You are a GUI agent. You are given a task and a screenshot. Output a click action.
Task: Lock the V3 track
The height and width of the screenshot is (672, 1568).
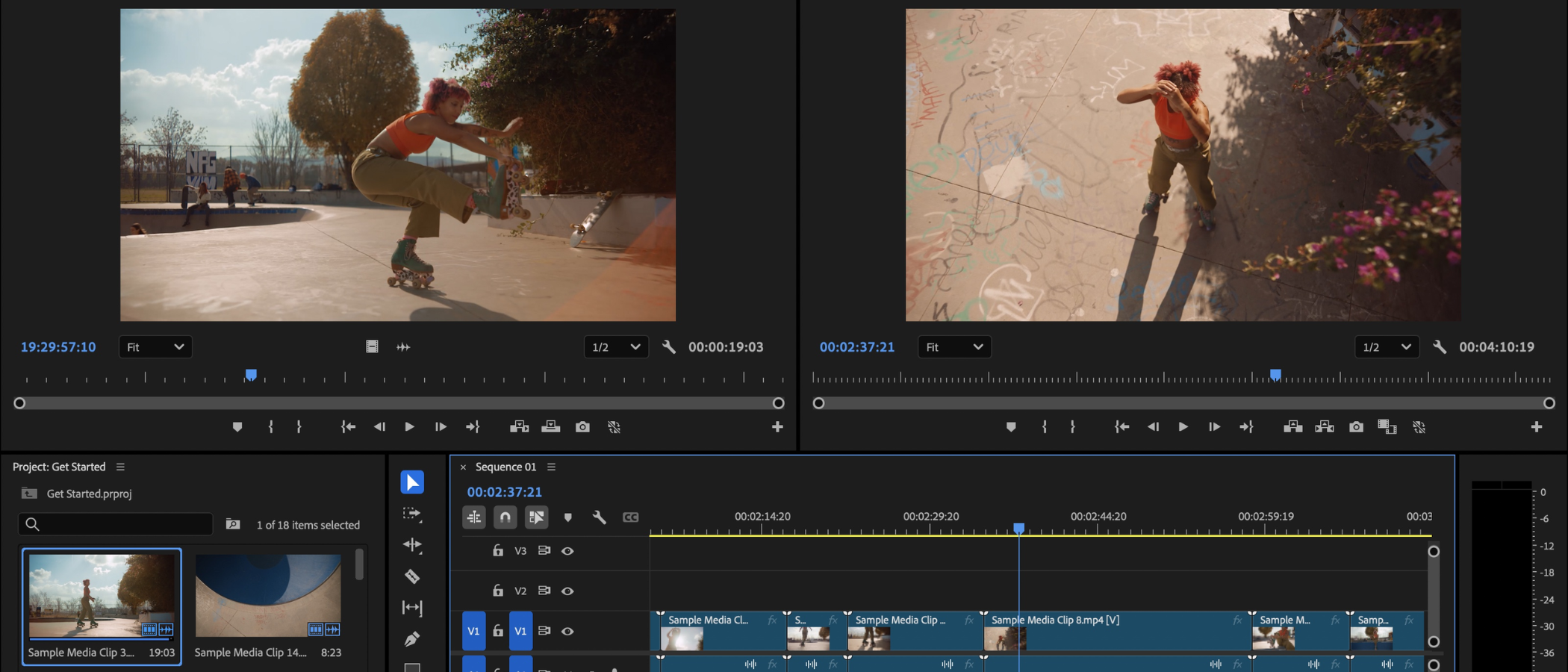click(x=497, y=550)
